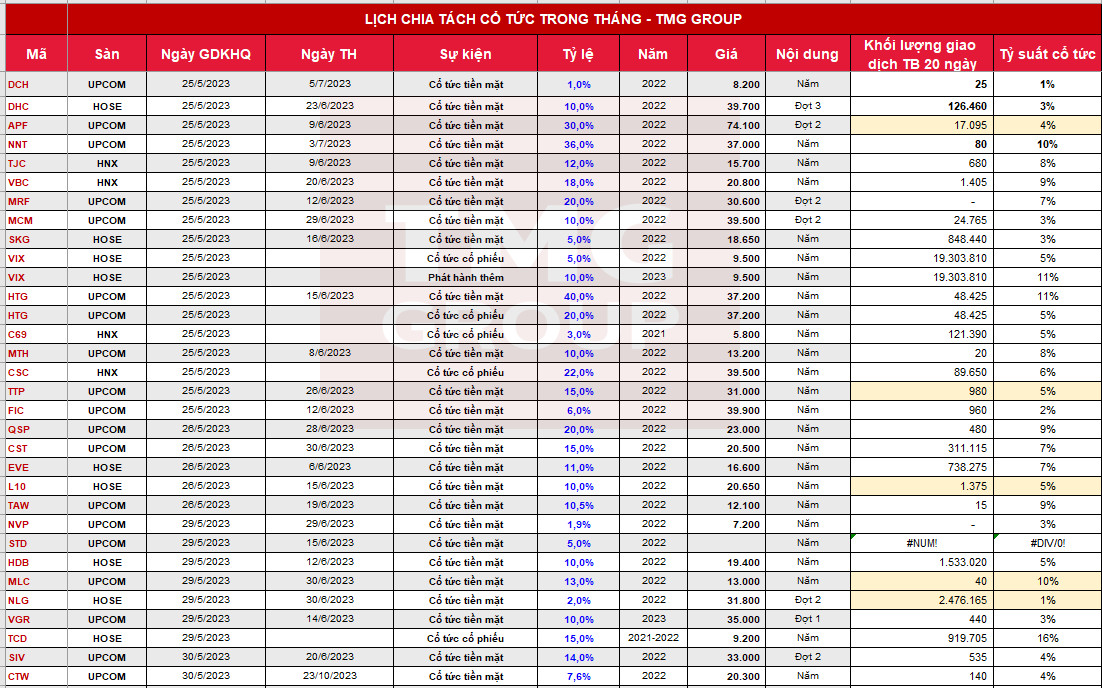Click the ratio cell '36,0%'
This screenshot has width=1102, height=688.
(x=578, y=145)
